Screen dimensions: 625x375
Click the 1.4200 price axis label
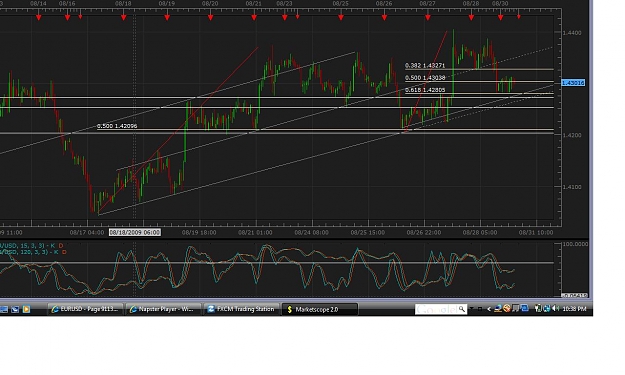572,135
